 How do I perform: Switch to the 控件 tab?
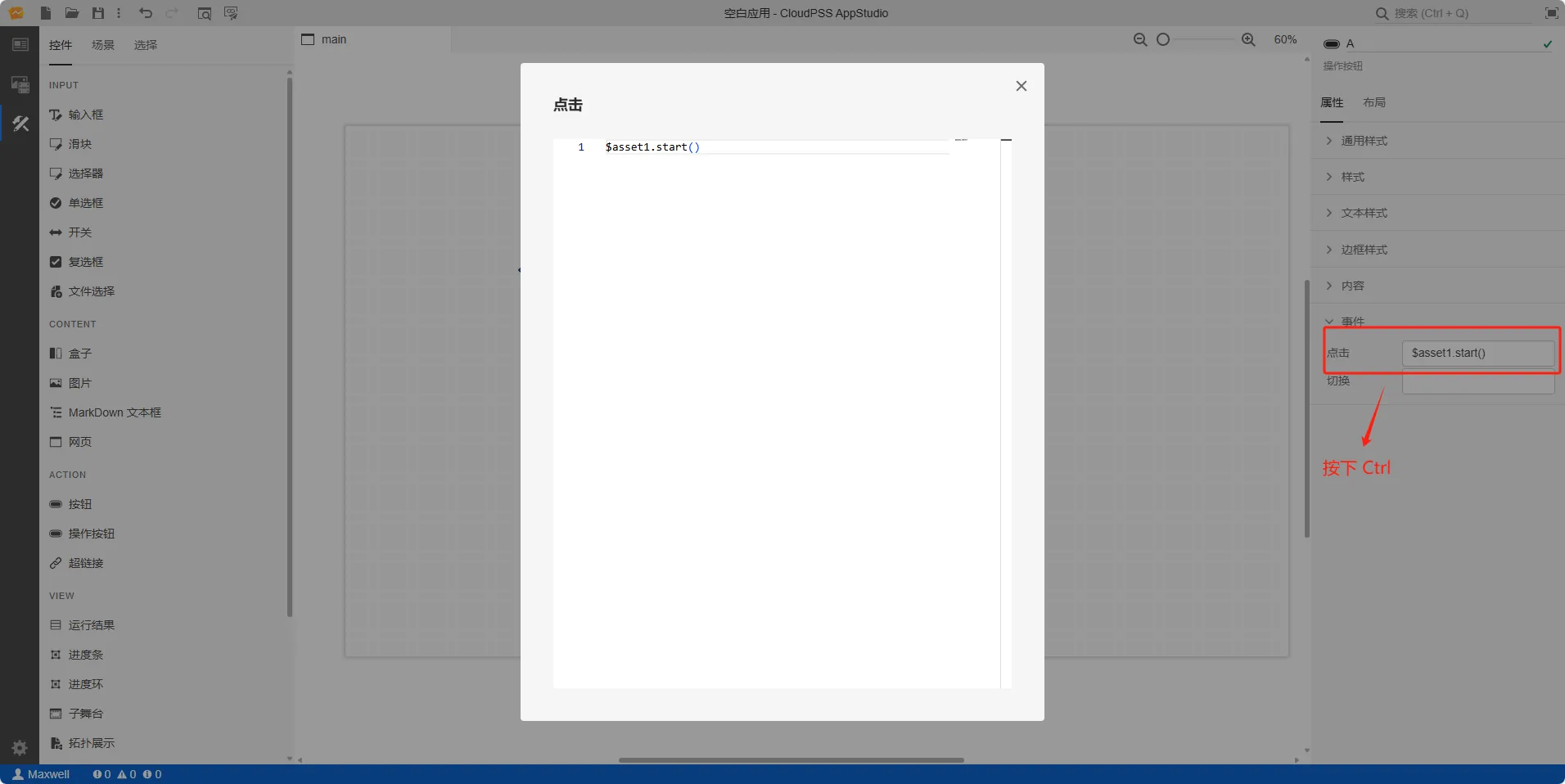coord(61,45)
